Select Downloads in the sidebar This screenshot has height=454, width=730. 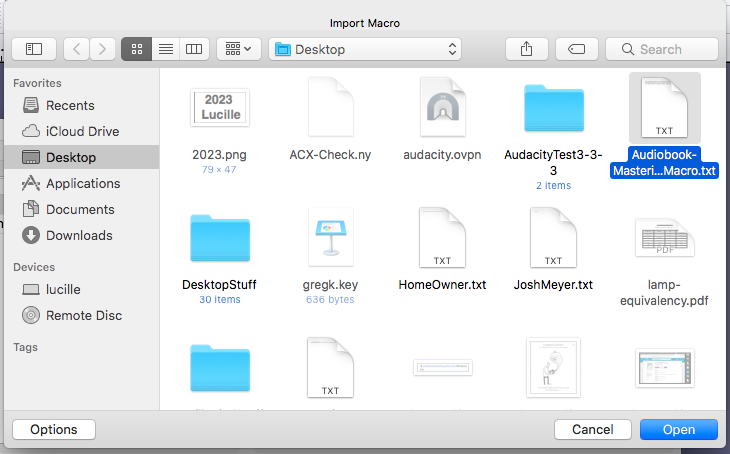[79, 235]
